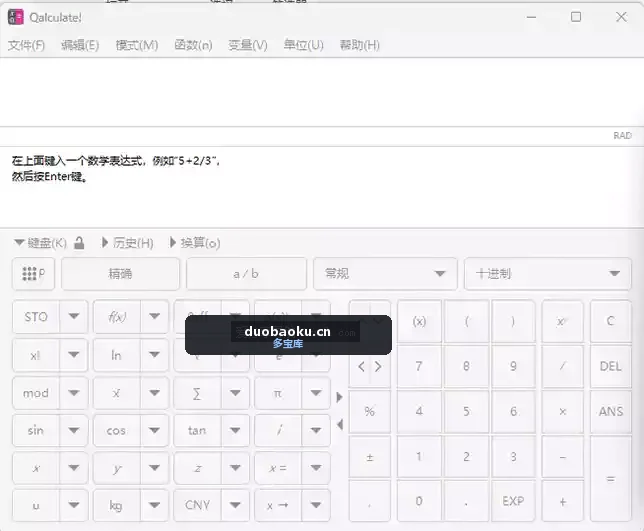The width and height of the screenshot is (644, 531).
Task: Move cursor left with the < button
Action: 361,366
